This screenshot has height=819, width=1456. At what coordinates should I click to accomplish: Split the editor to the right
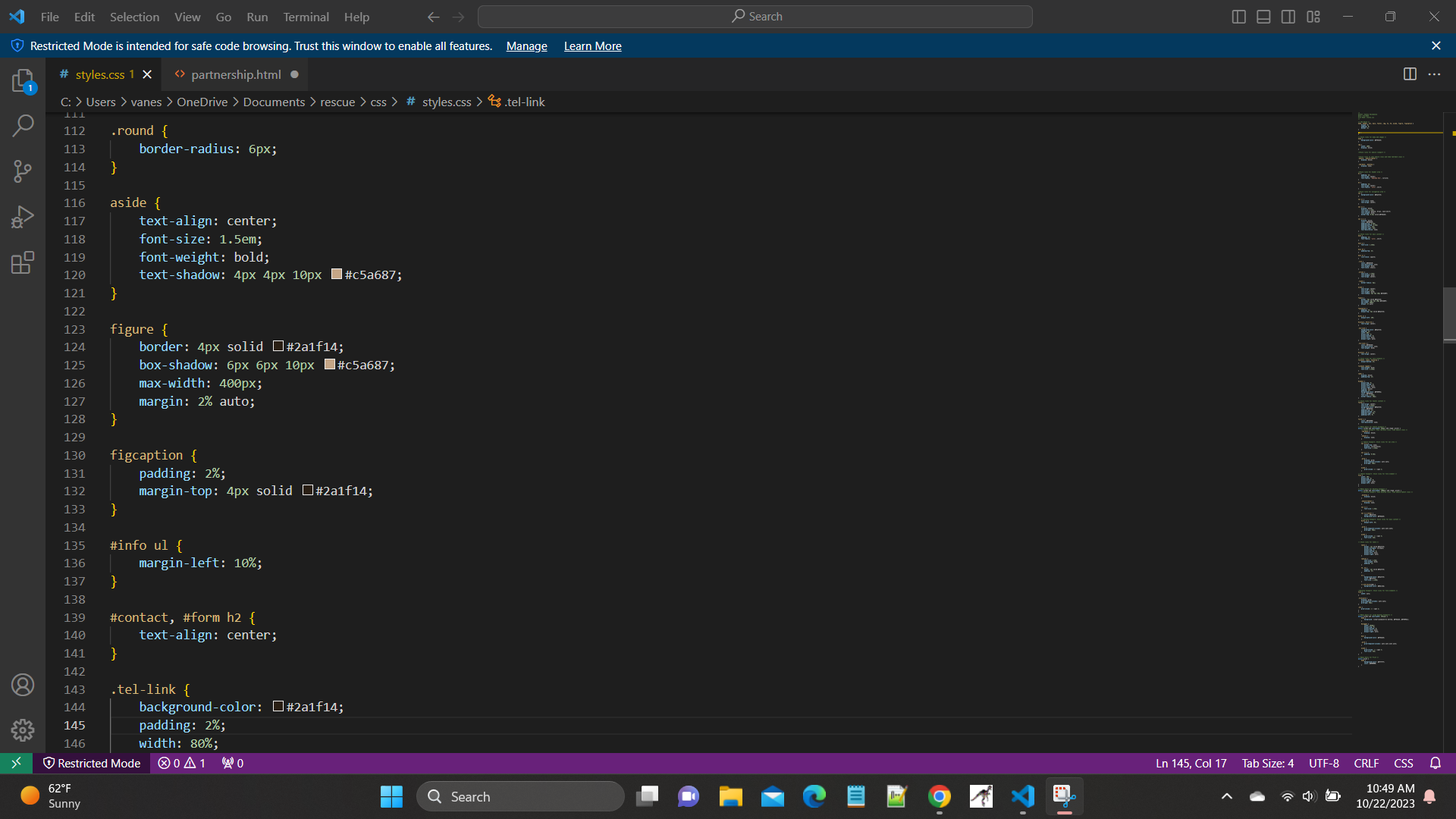(x=1410, y=74)
